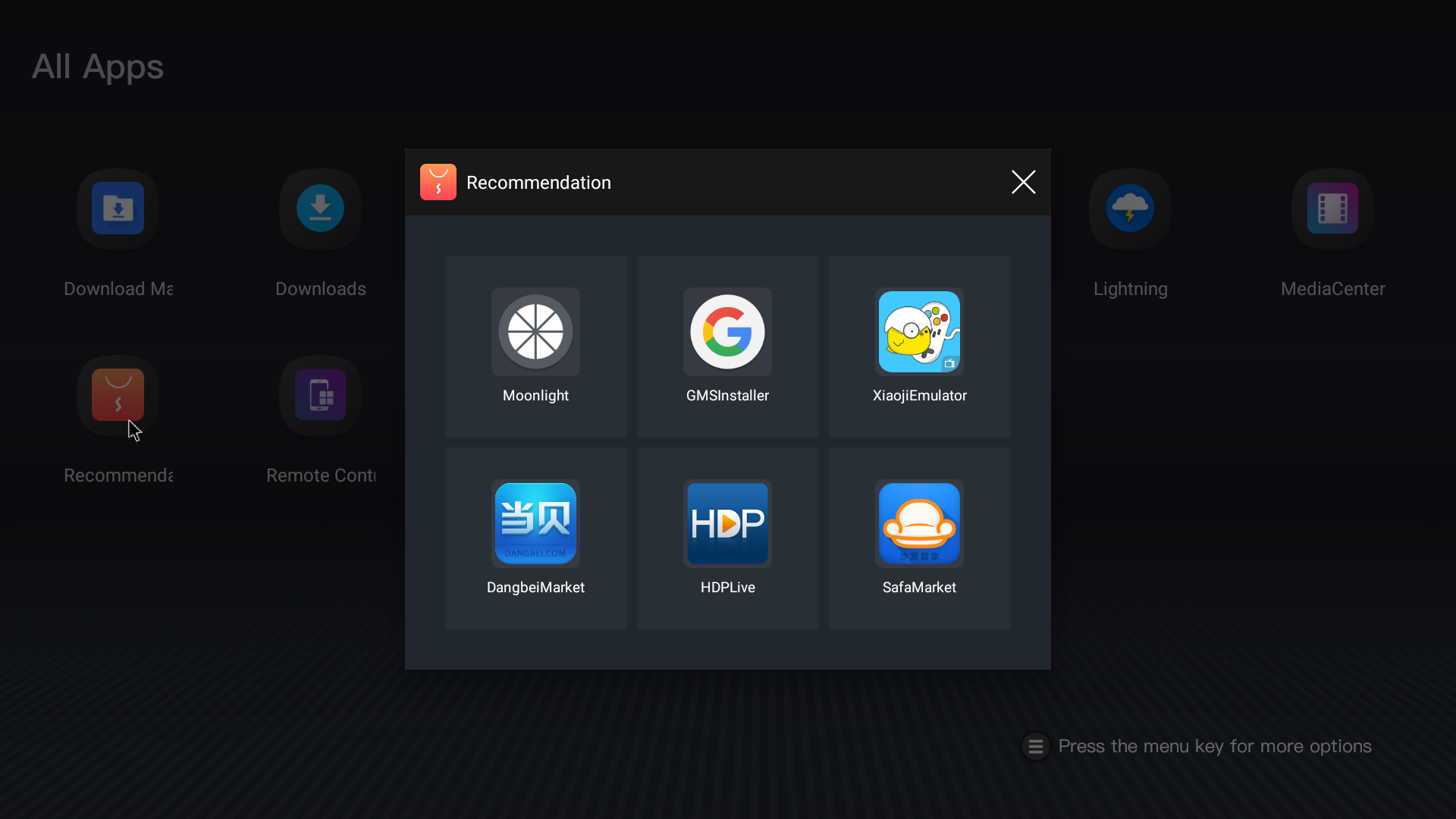Viewport: 1456px width, 819px height.
Task: Click the Recommendation shopping bag in grid
Action: pos(118,395)
